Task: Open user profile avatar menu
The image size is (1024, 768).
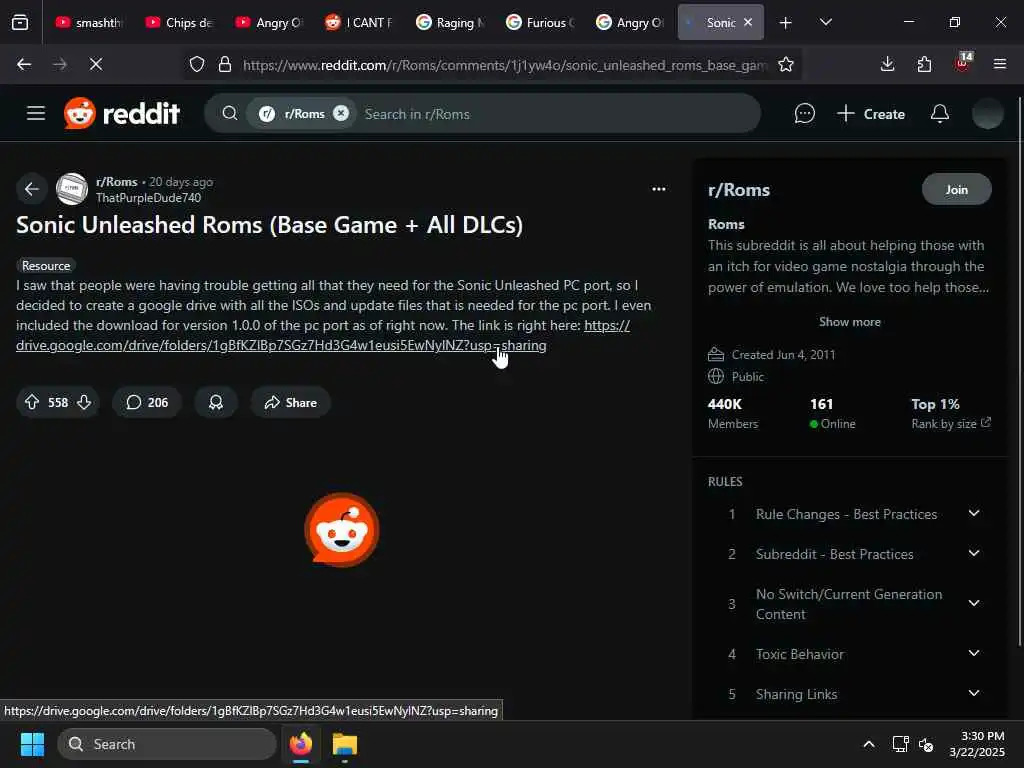Action: coord(987,114)
